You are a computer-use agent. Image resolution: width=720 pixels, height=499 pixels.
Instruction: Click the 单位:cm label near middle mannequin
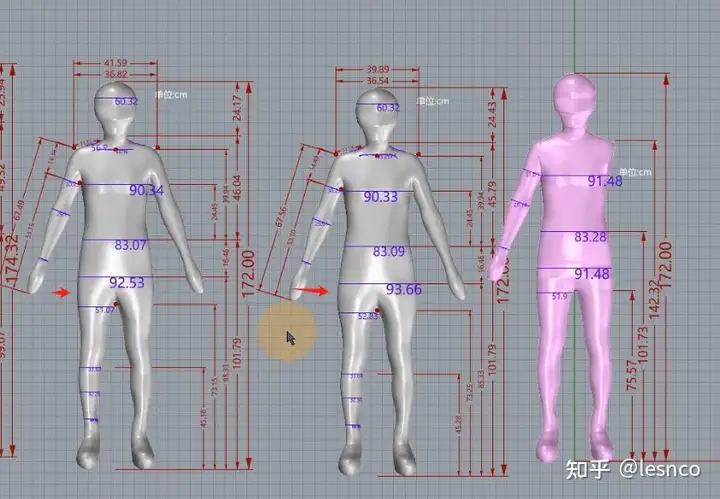tap(433, 101)
